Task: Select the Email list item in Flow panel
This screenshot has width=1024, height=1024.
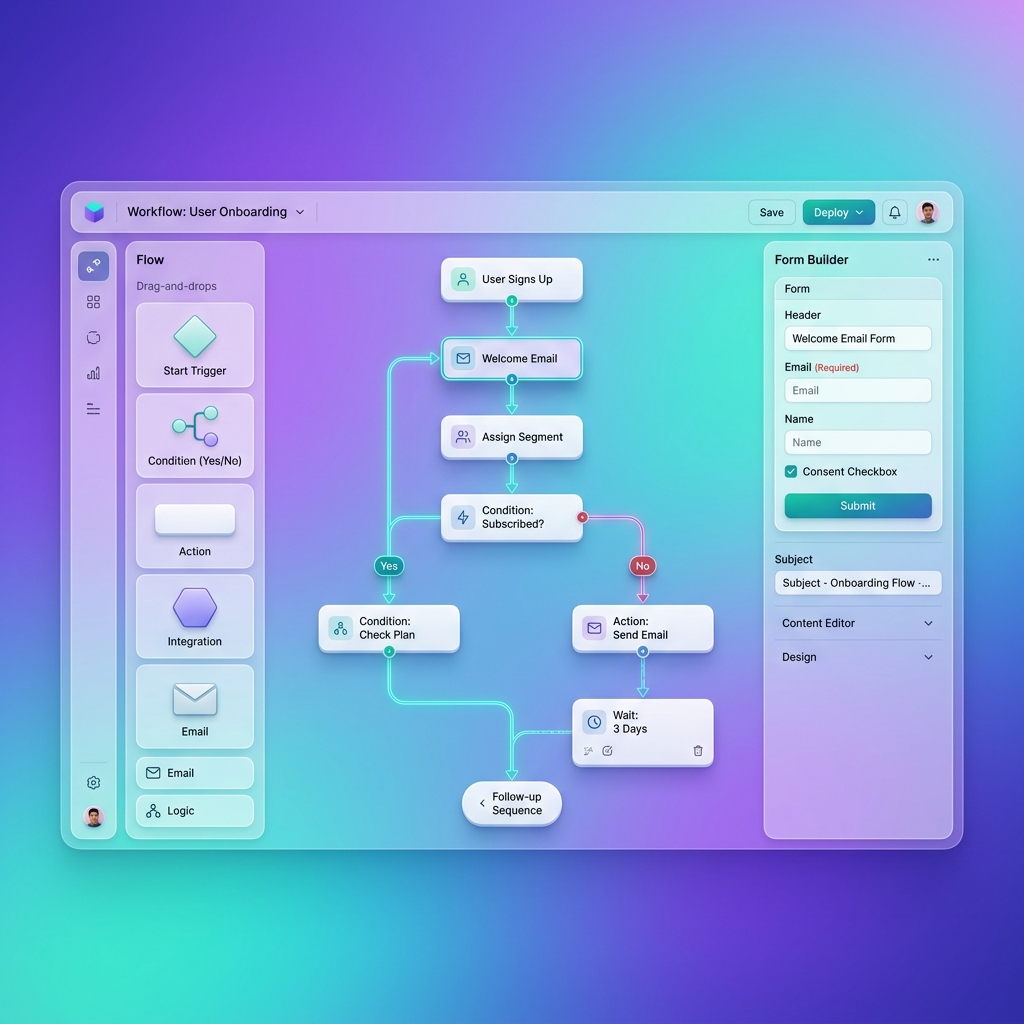Action: pyautogui.click(x=195, y=773)
